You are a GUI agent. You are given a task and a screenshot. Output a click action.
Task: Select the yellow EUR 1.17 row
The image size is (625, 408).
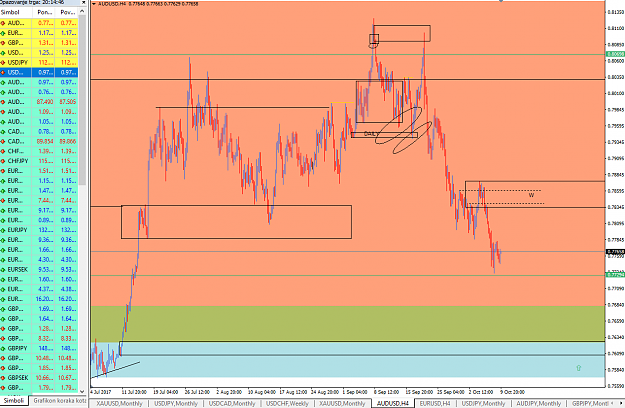[39, 33]
